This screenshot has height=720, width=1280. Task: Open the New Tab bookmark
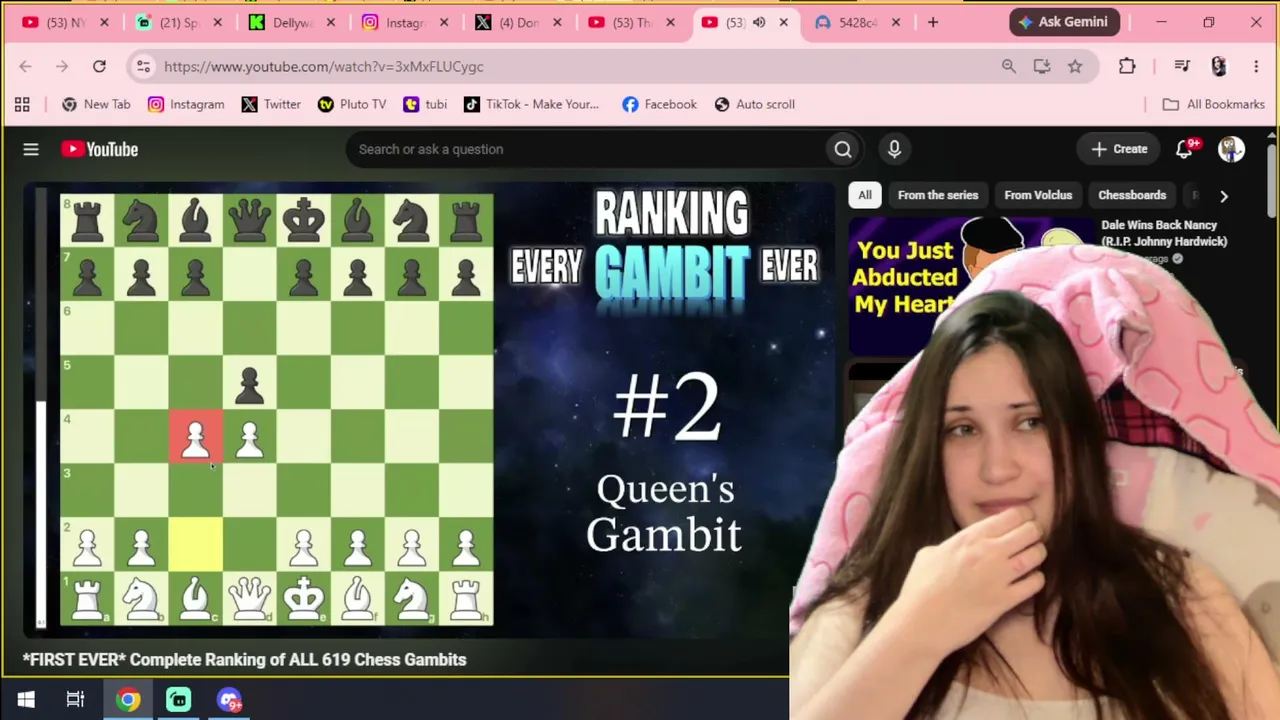tap(96, 104)
